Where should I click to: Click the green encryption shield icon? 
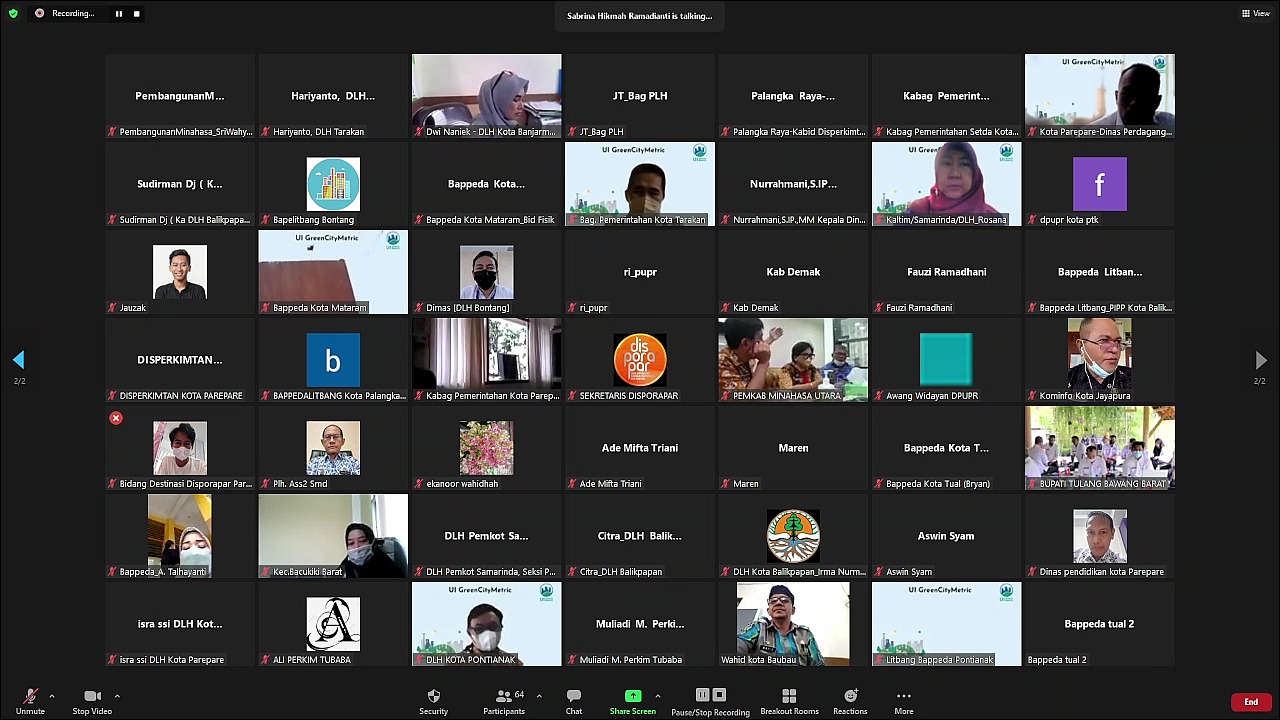click(13, 14)
